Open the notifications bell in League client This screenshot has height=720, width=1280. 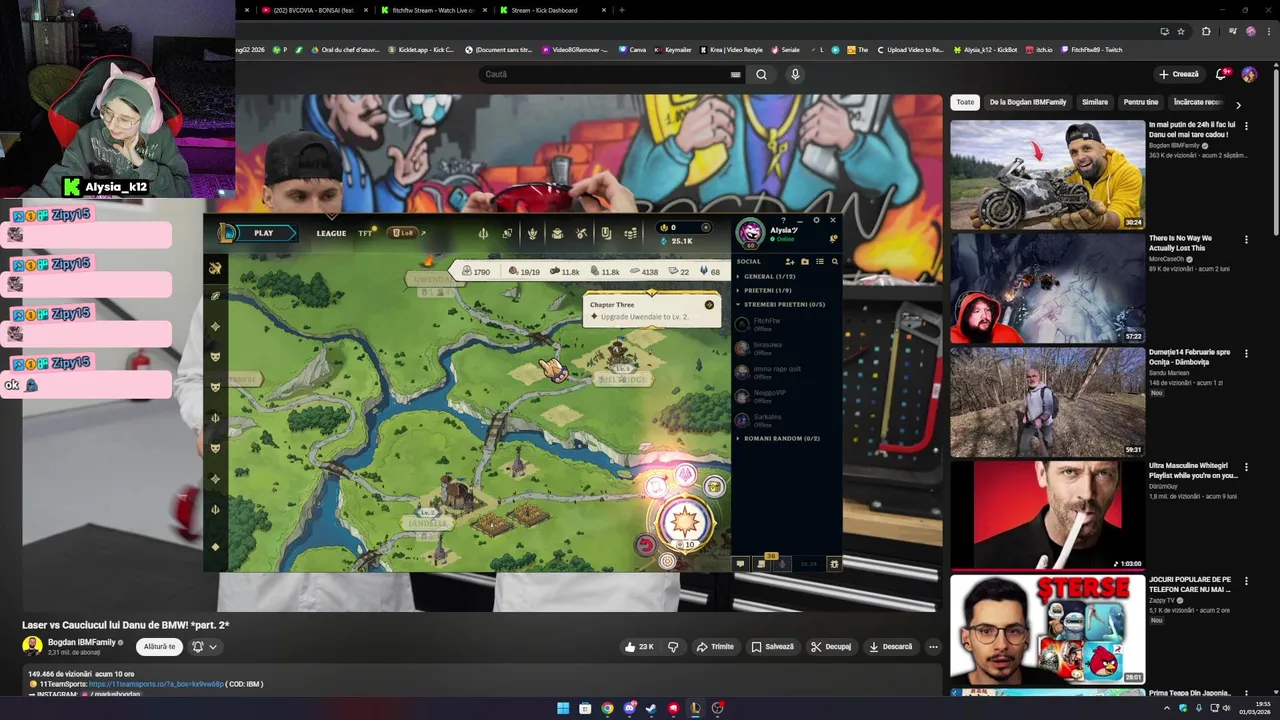tap(832, 239)
